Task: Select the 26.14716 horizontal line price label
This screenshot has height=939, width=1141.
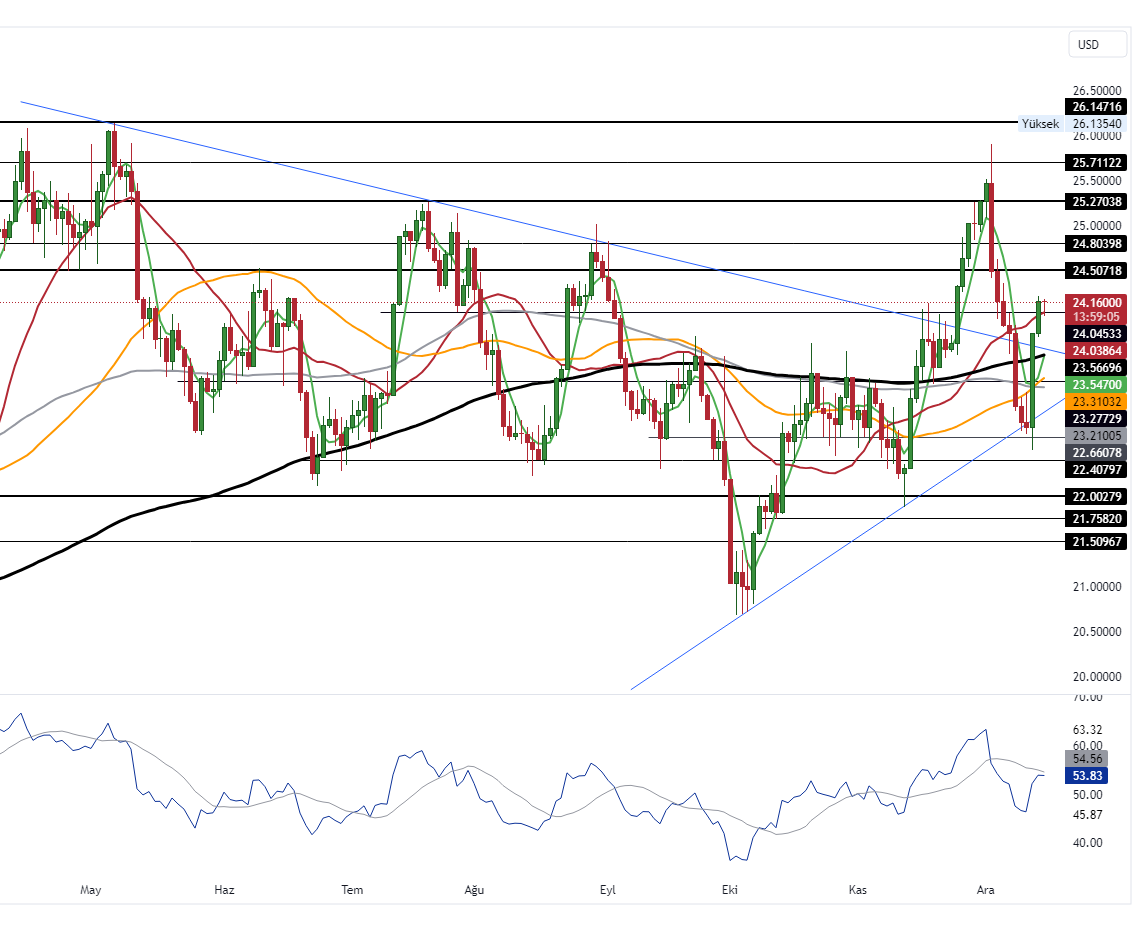Action: click(1097, 107)
